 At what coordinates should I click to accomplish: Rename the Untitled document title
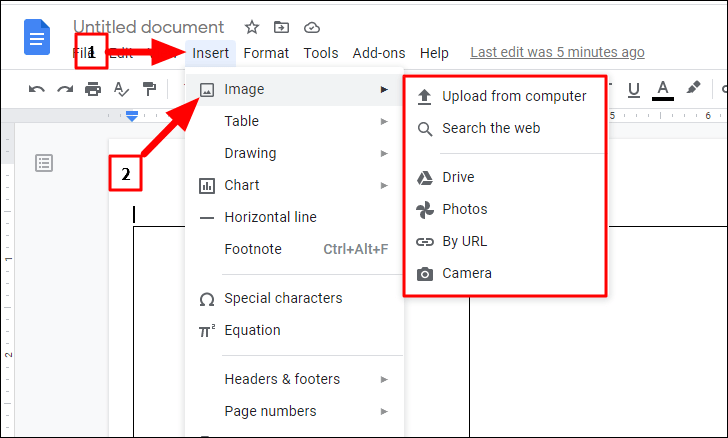click(x=149, y=27)
